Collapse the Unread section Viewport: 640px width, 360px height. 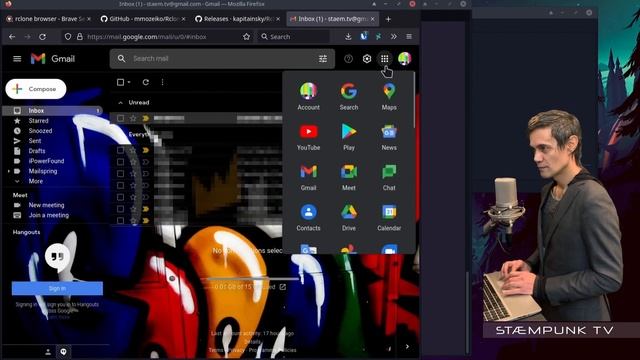(120, 102)
